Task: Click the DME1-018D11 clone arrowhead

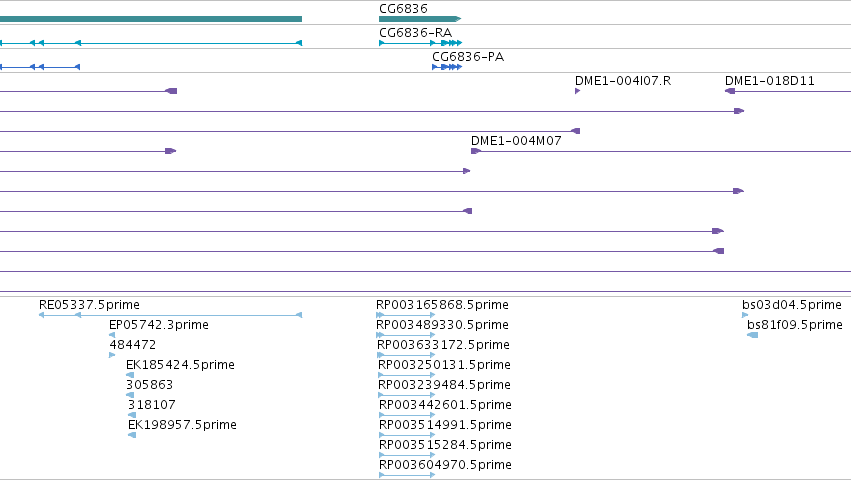Action: click(730, 91)
